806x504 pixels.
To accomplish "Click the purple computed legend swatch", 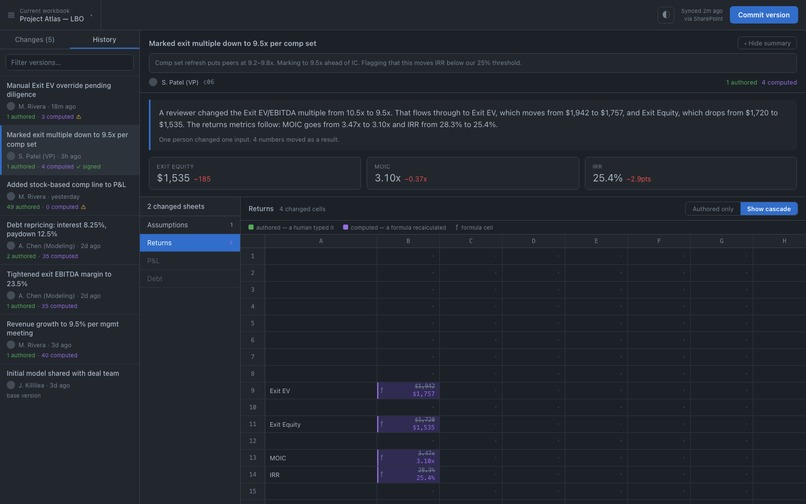I will click(345, 227).
